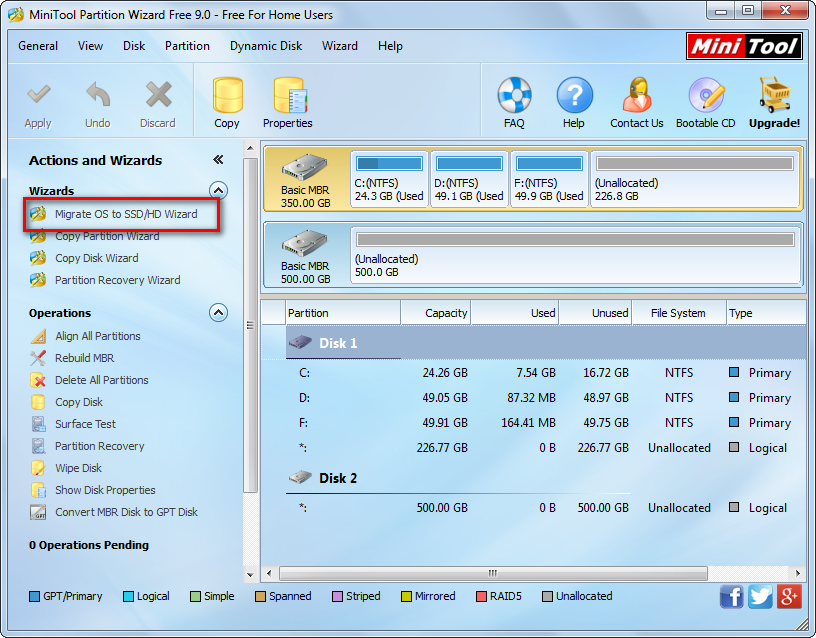
Task: Open the Twitter share icon
Action: coord(760,596)
